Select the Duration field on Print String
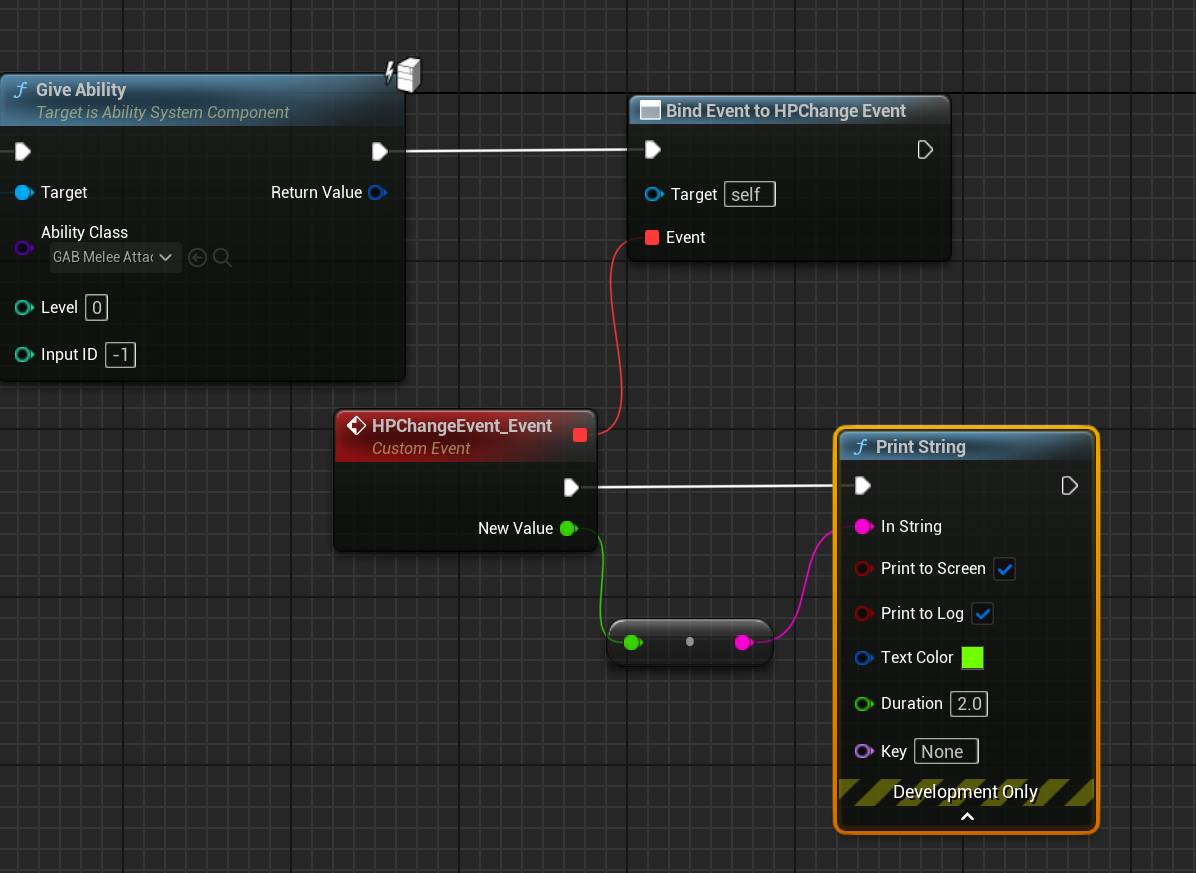The height and width of the screenshot is (873, 1196). 967,703
